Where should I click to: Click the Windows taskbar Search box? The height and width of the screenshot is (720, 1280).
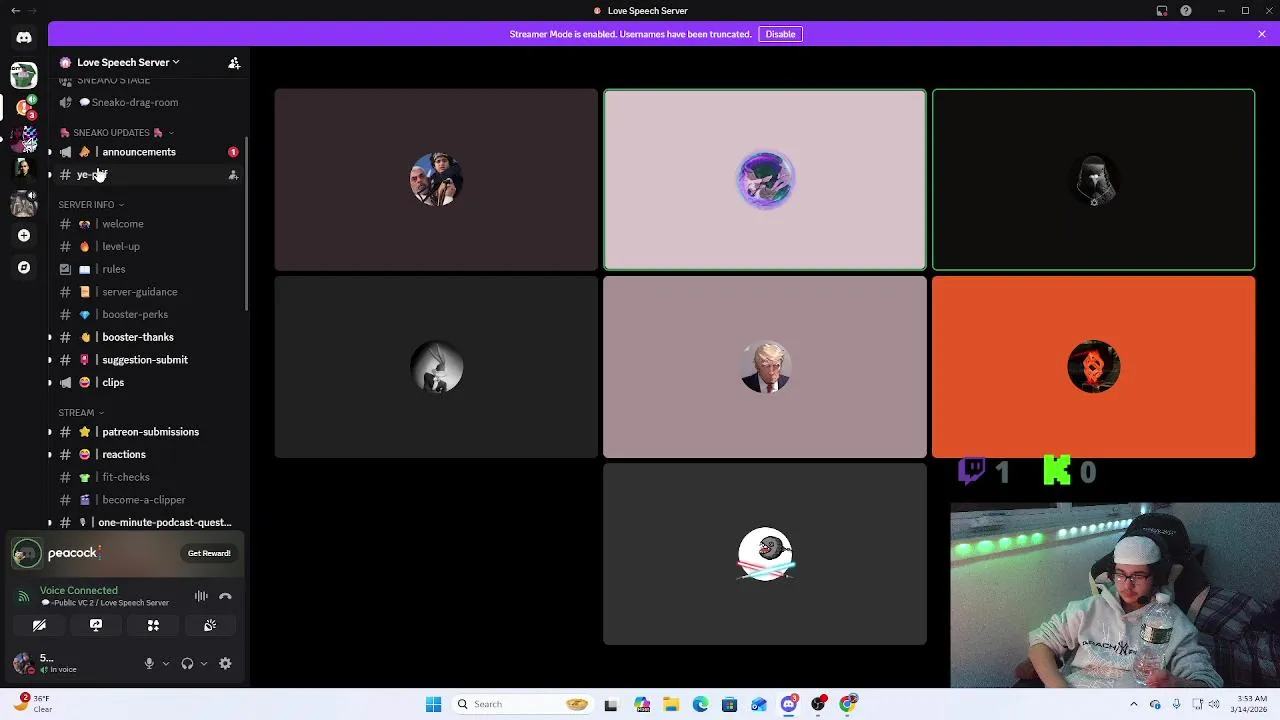pyautogui.click(x=521, y=704)
